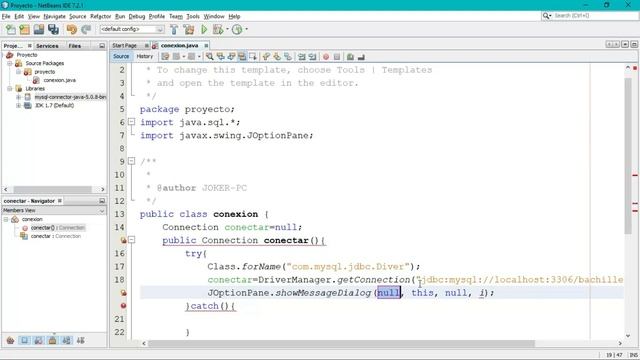Toggle Show Inherited Members in Navigator
This screenshot has height=360, width=640.
tap(11, 340)
